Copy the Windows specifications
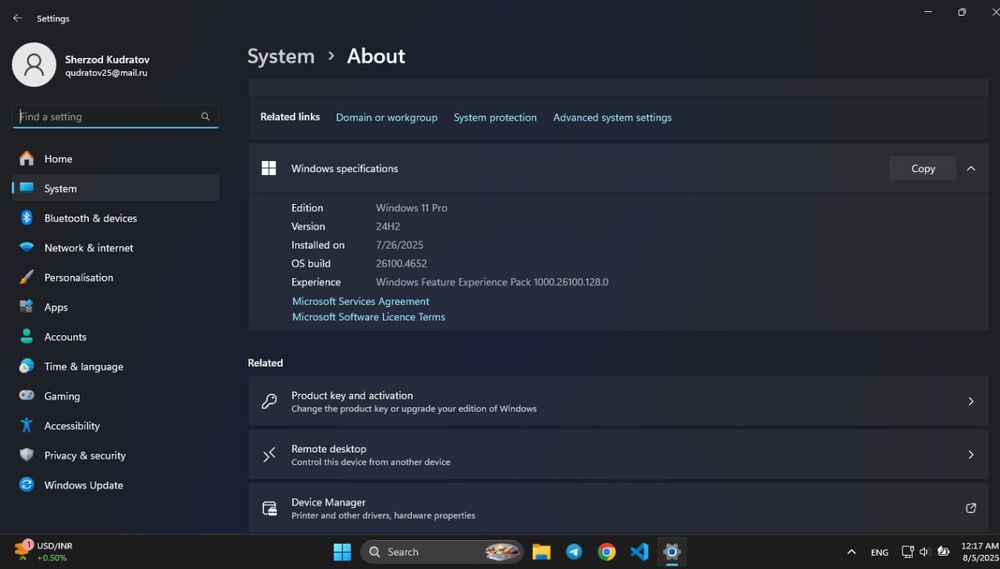Image resolution: width=1000 pixels, height=569 pixels. point(922,168)
